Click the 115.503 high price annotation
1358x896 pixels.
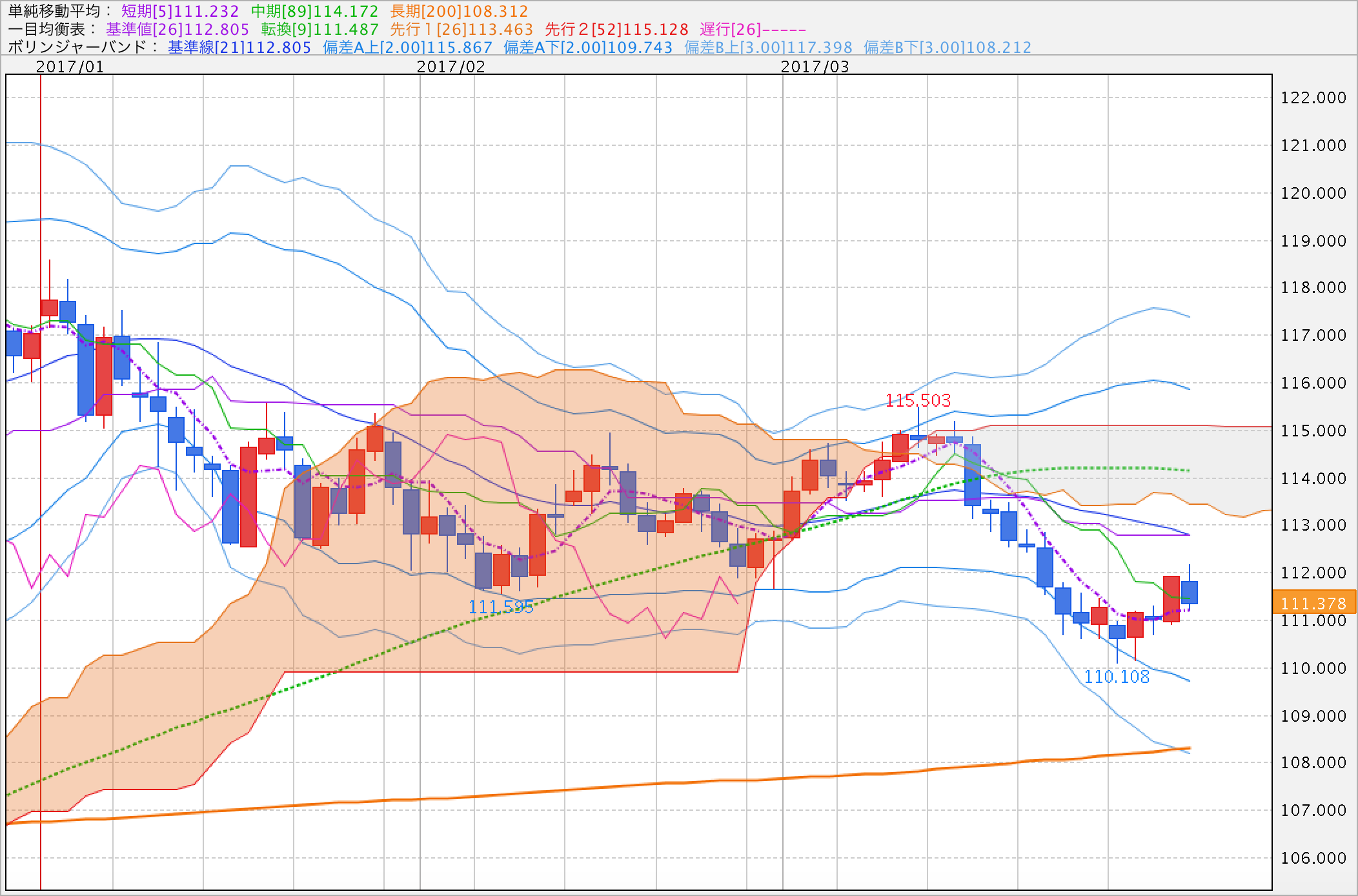pos(918,401)
